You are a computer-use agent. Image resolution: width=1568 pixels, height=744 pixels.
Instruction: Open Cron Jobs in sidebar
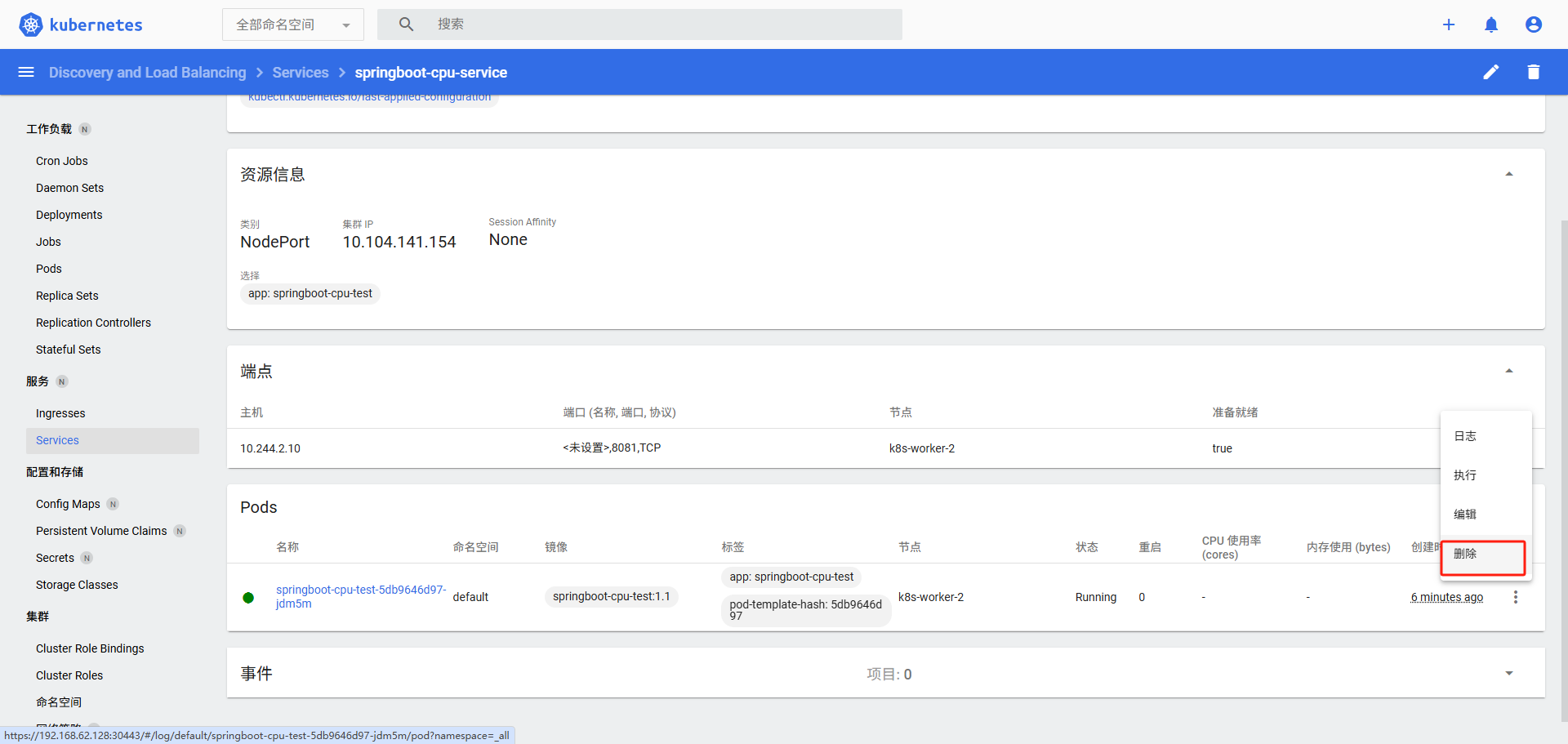click(x=62, y=161)
